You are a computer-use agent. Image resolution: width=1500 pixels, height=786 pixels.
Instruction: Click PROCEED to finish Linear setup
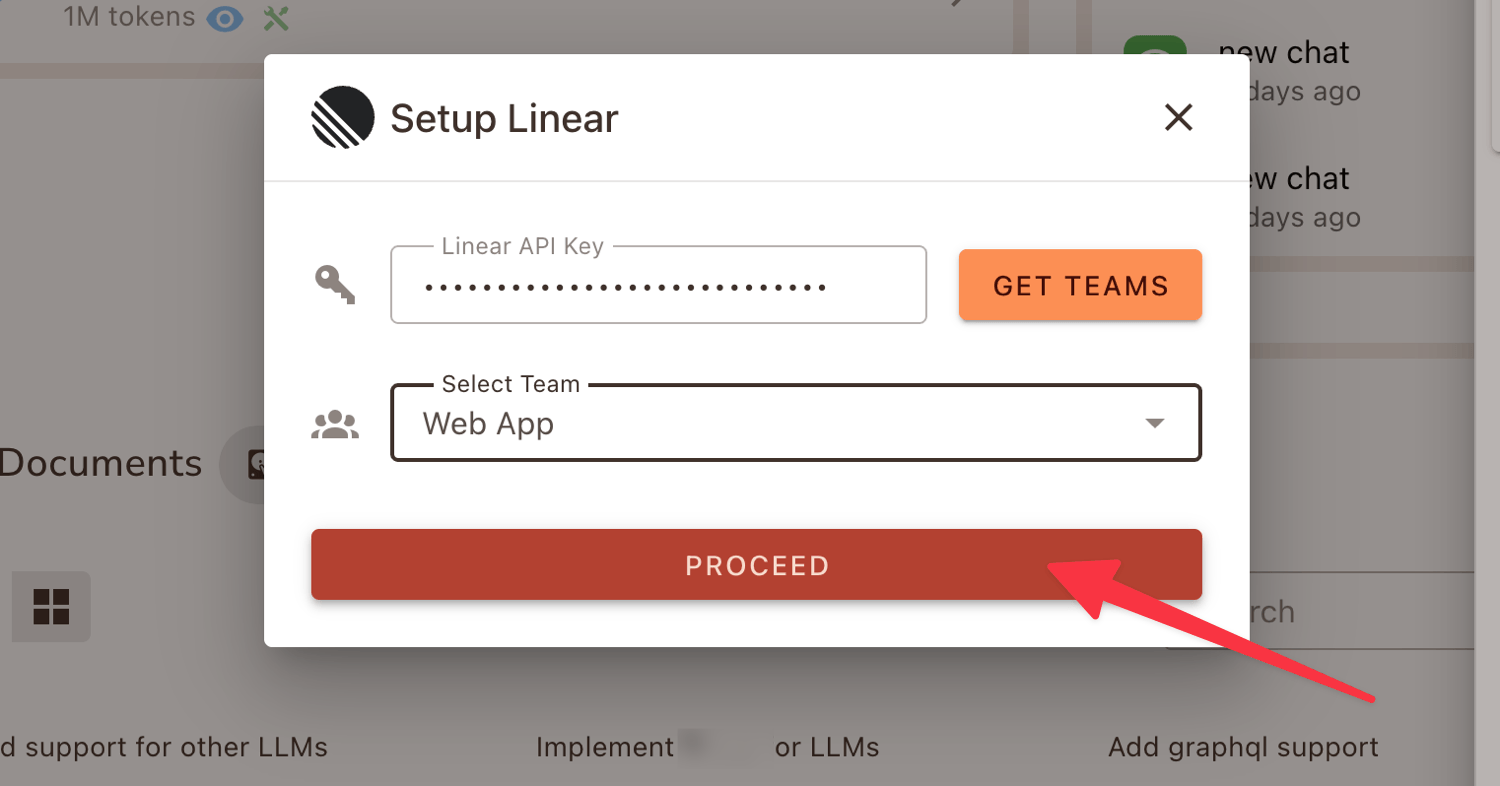click(x=757, y=565)
